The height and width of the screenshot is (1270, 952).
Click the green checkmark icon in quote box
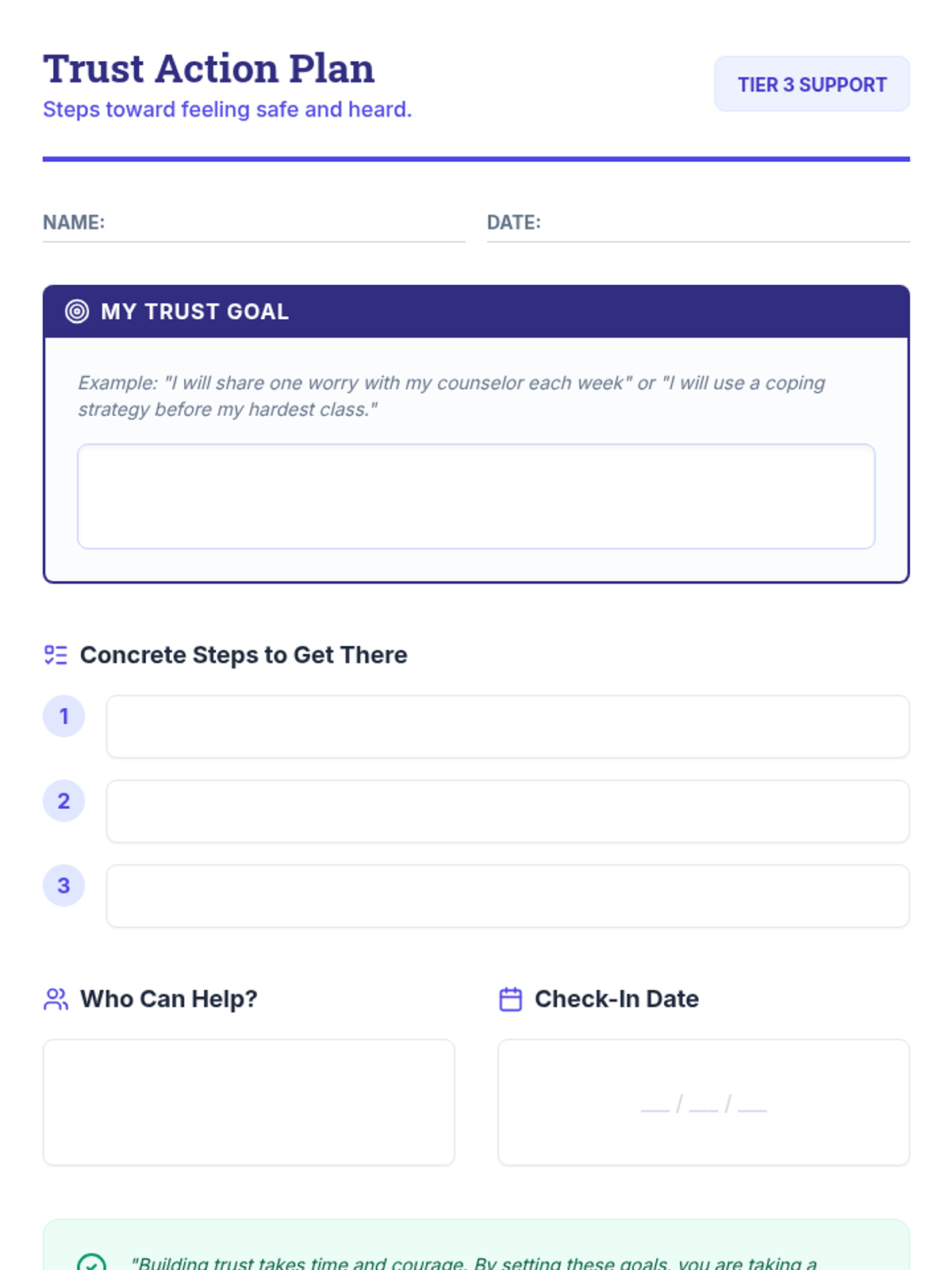91,1262
